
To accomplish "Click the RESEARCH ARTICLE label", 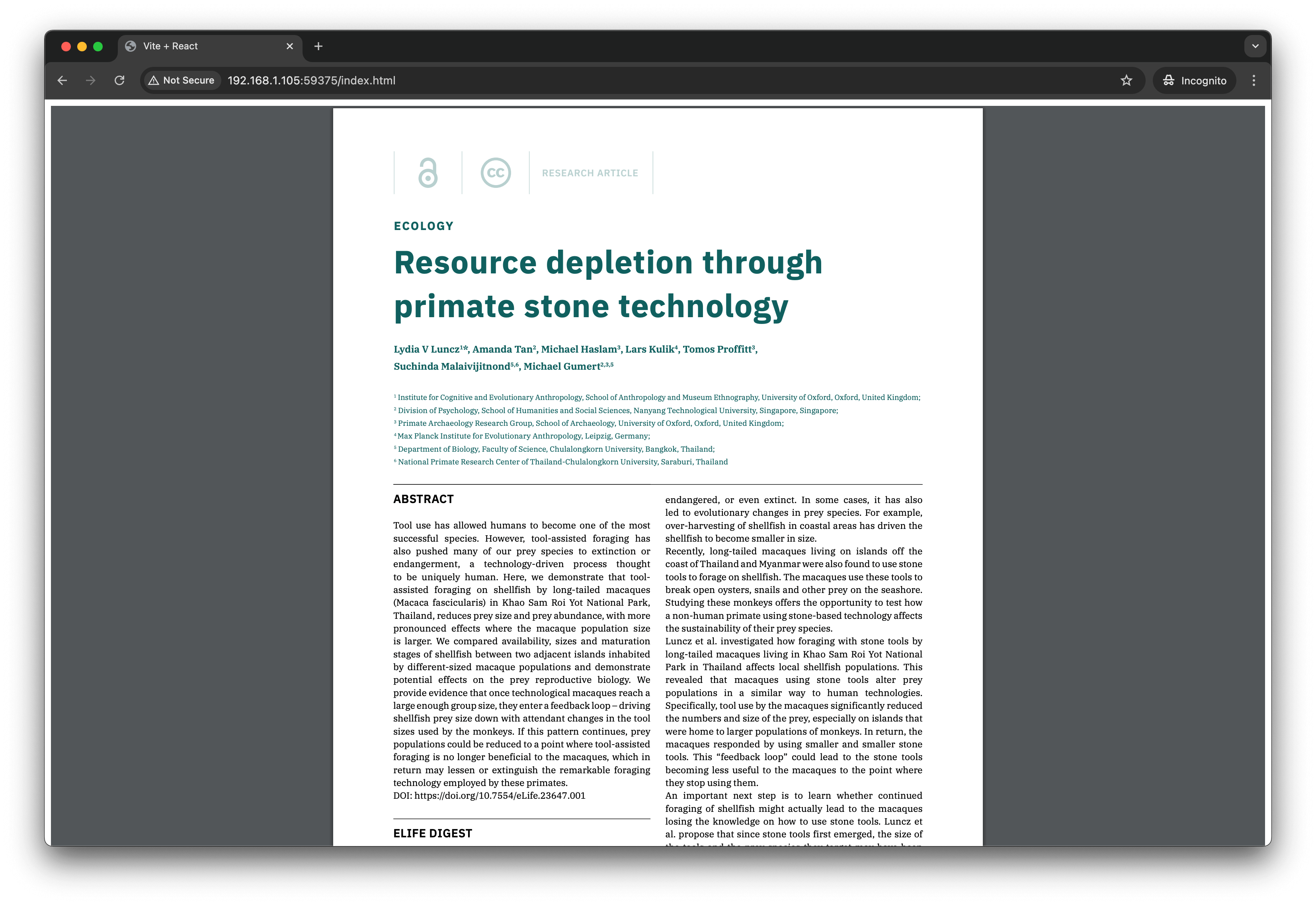I will click(x=590, y=173).
